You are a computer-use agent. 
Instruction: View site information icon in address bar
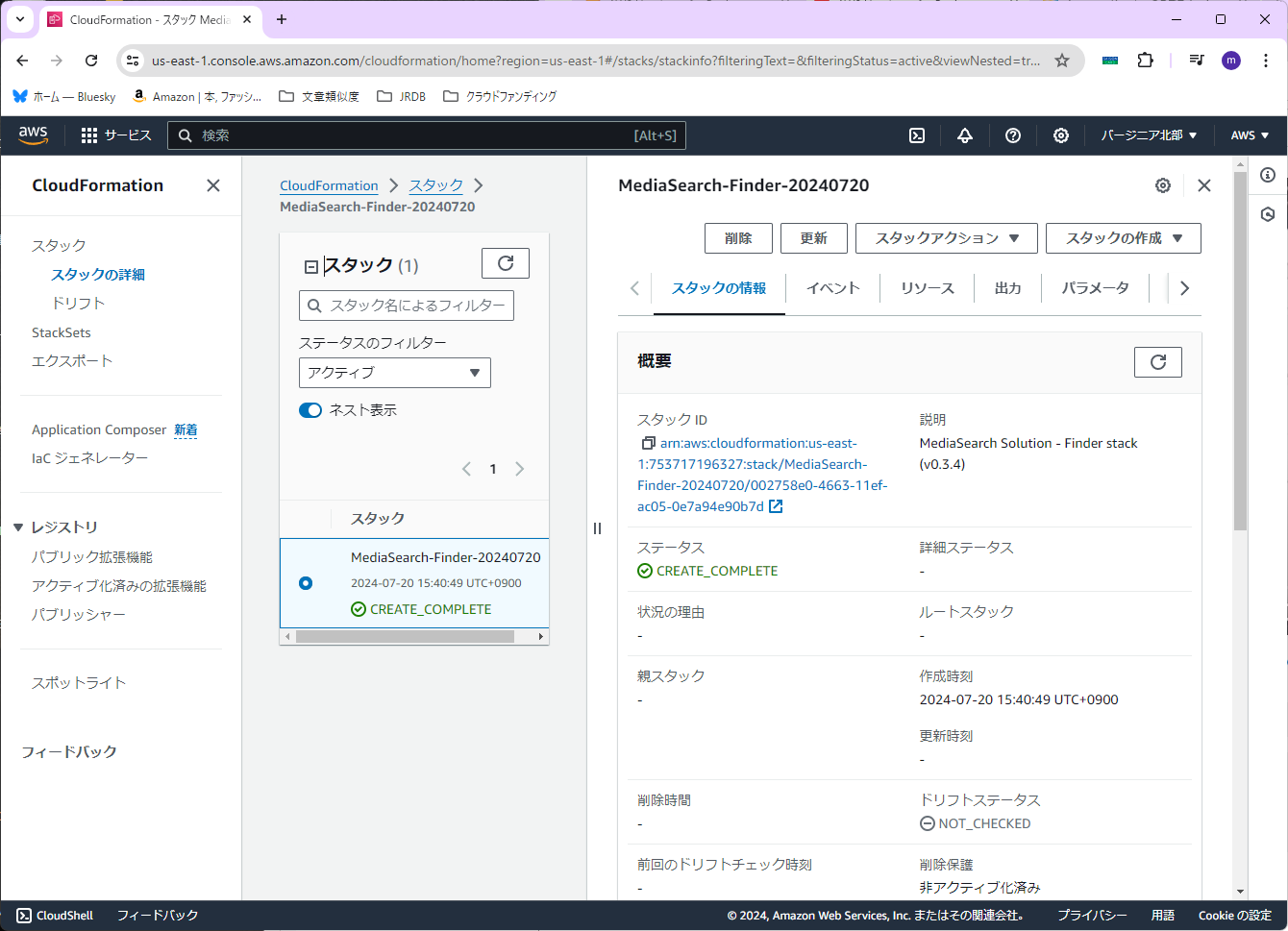pos(134,61)
